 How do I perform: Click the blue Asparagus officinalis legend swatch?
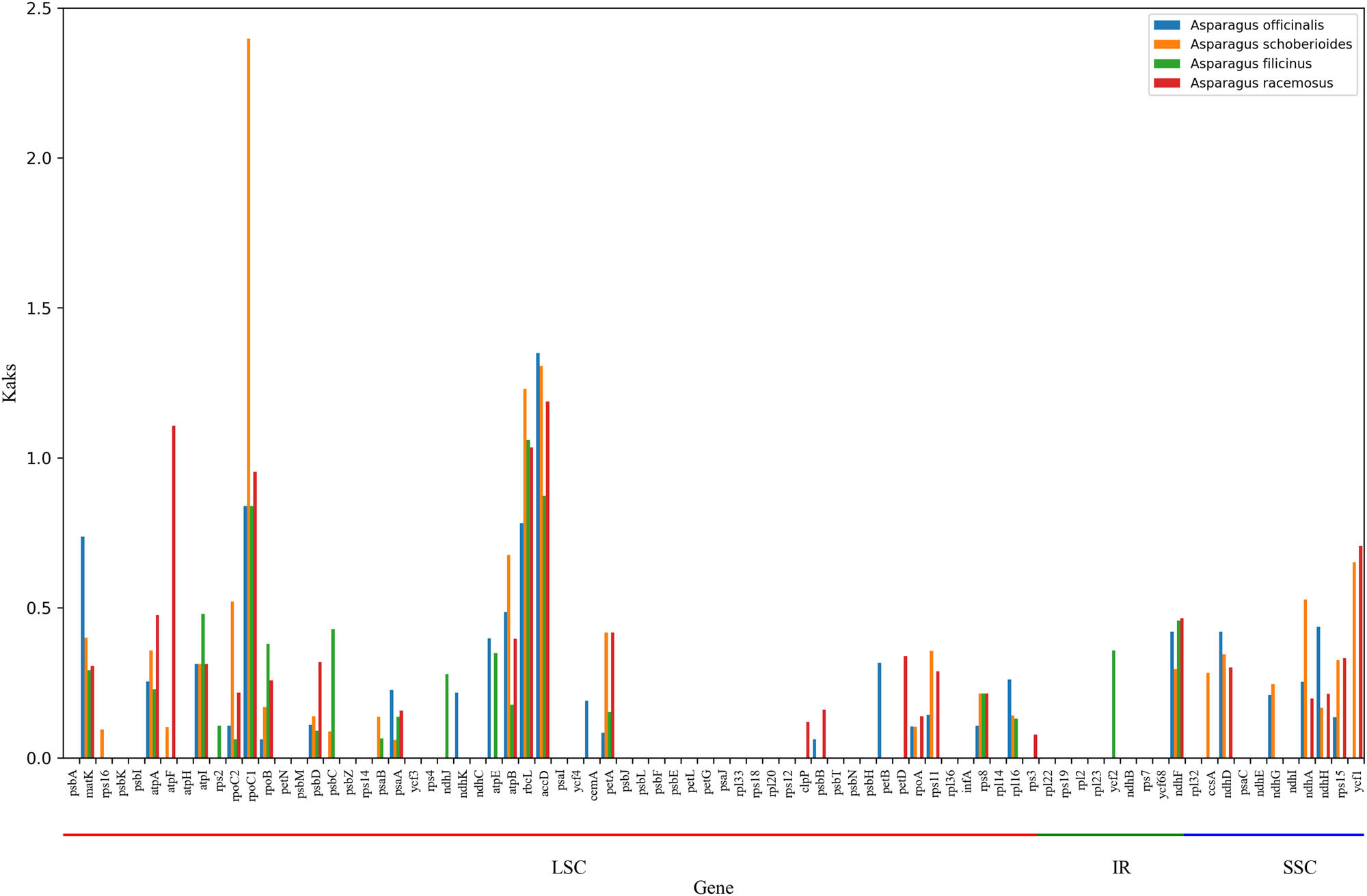(1167, 25)
